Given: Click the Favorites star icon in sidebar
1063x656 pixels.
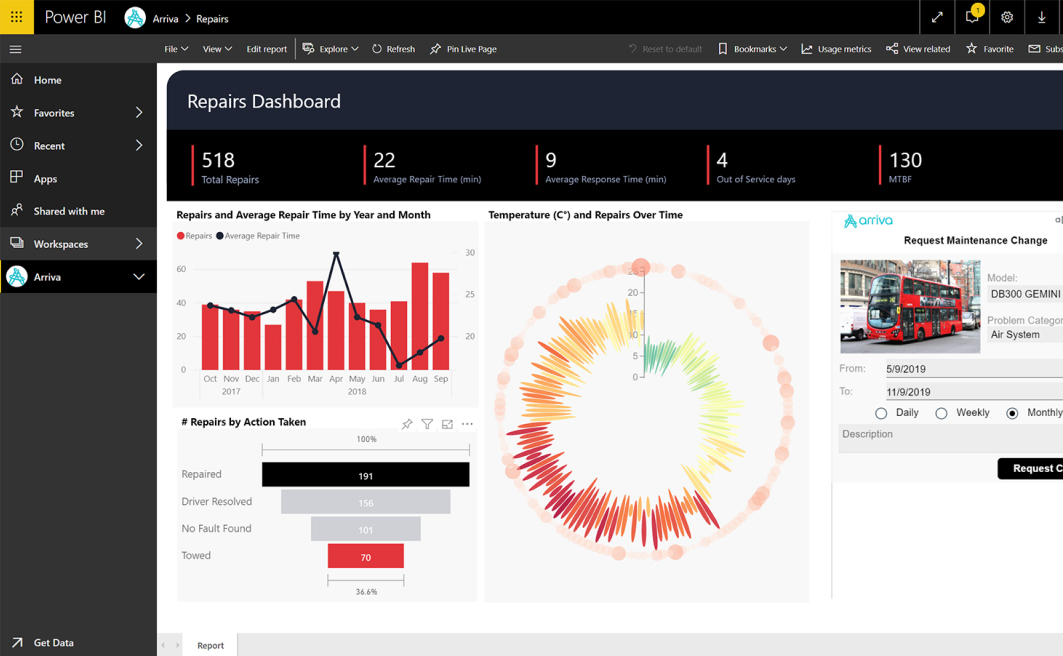Looking at the screenshot, I should 17,112.
